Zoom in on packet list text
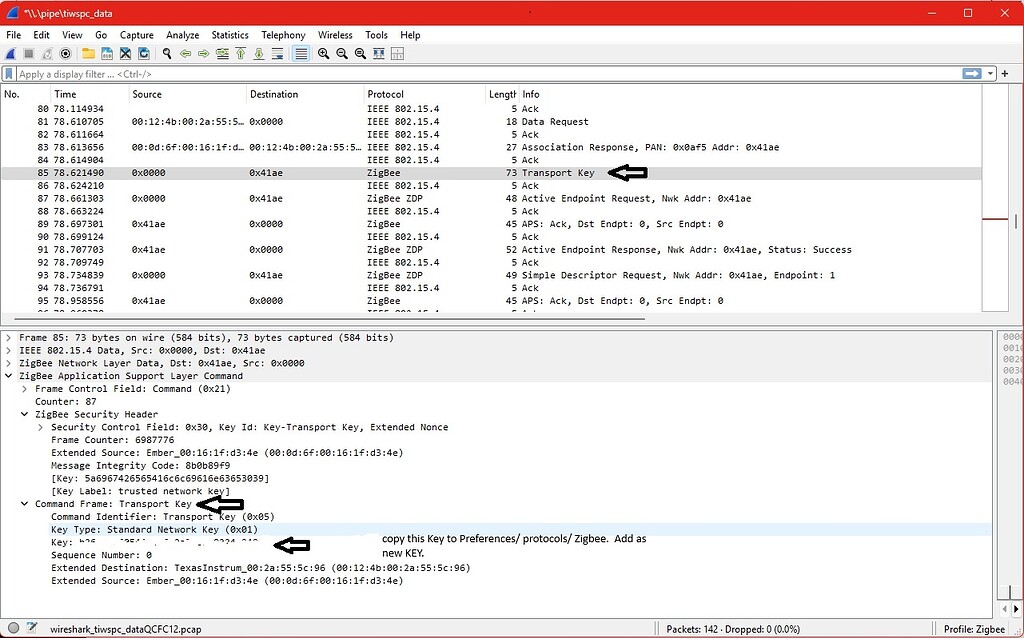Screen dimensions: 1024x638 (324, 53)
